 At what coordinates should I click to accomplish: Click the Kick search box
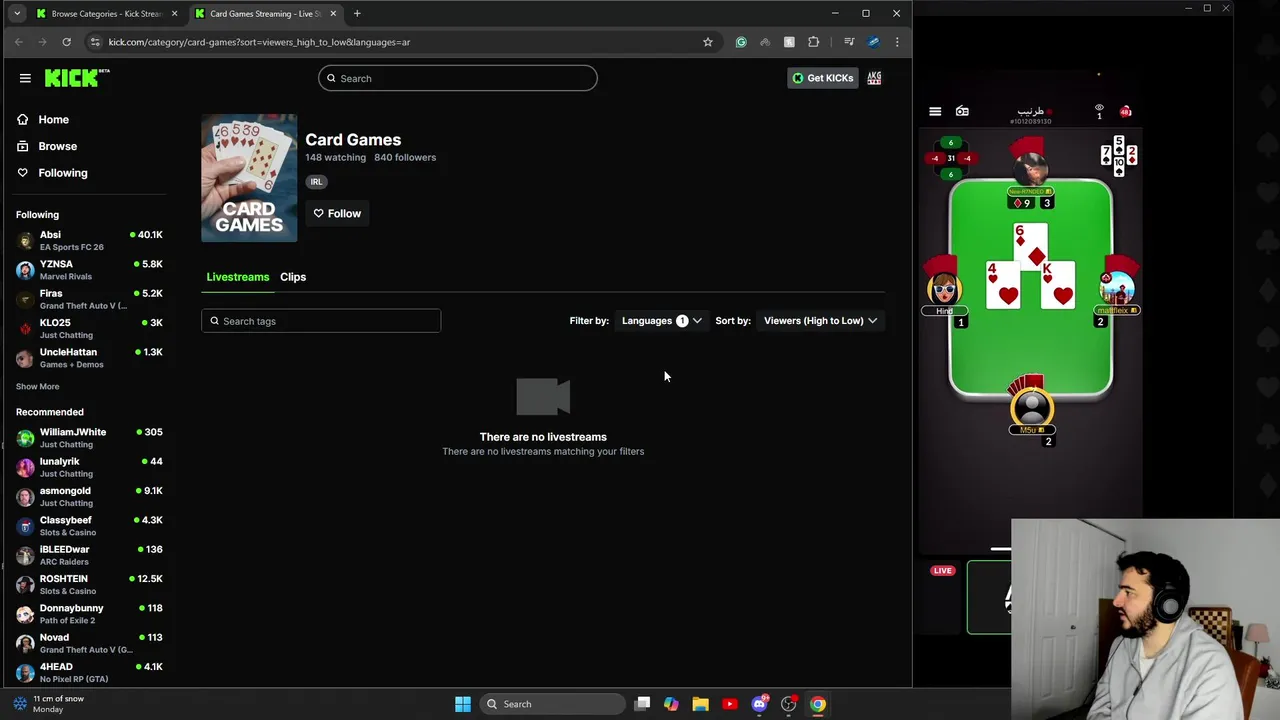click(x=458, y=78)
